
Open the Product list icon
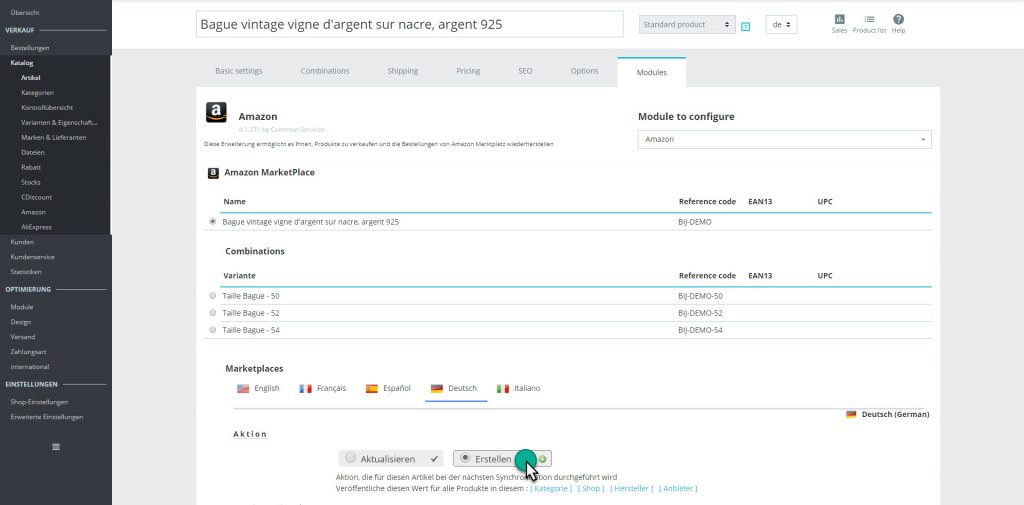click(869, 24)
